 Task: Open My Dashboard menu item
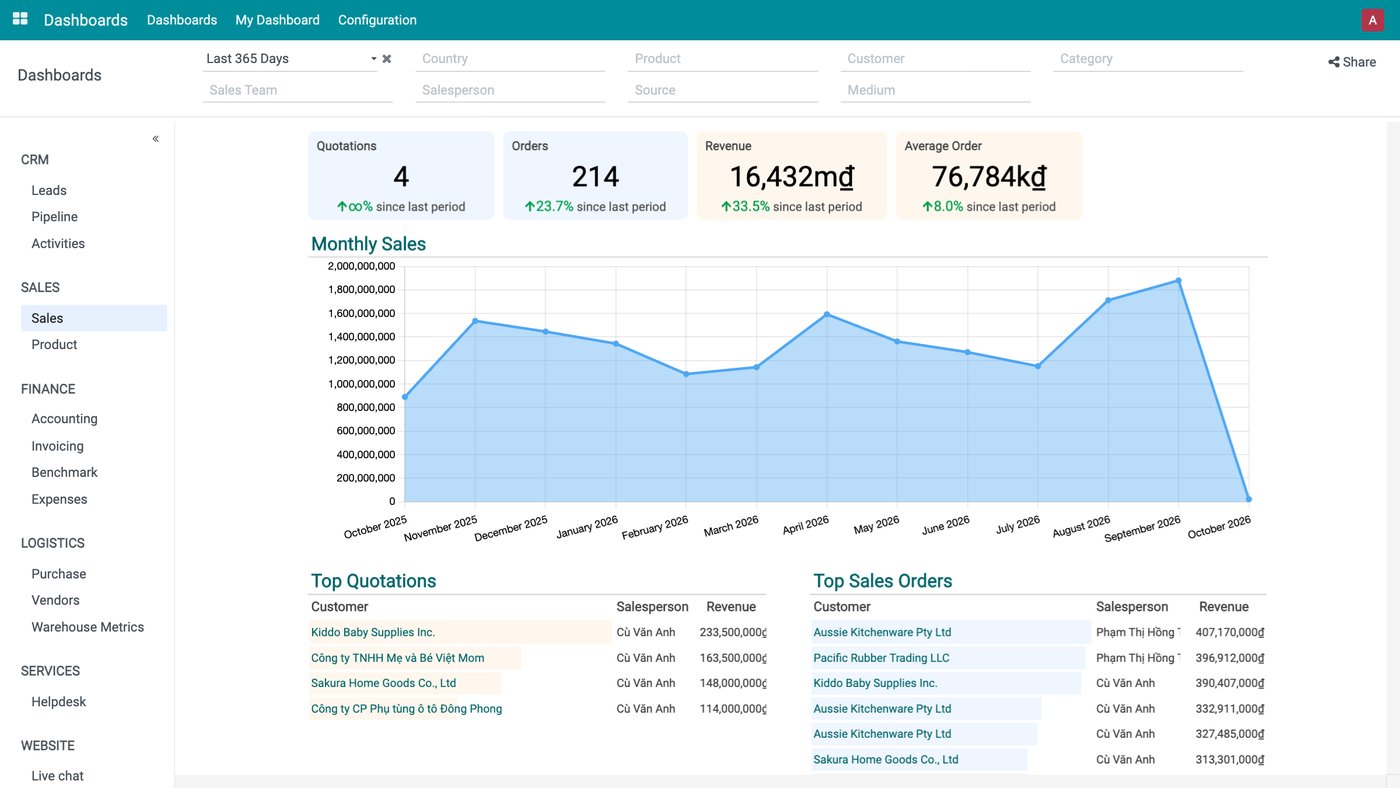click(277, 20)
